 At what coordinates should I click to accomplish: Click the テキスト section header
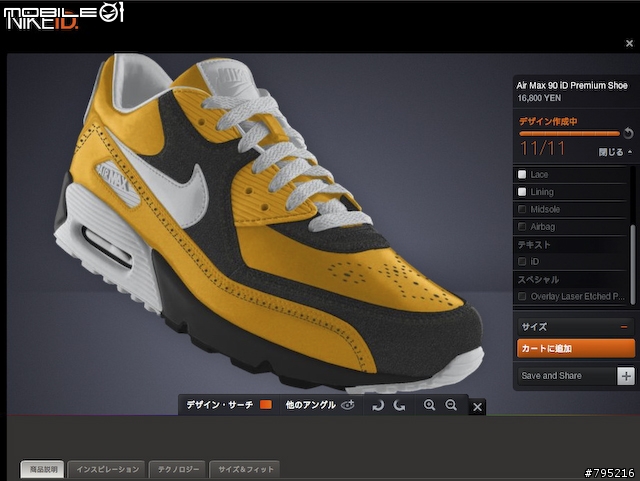click(x=534, y=245)
